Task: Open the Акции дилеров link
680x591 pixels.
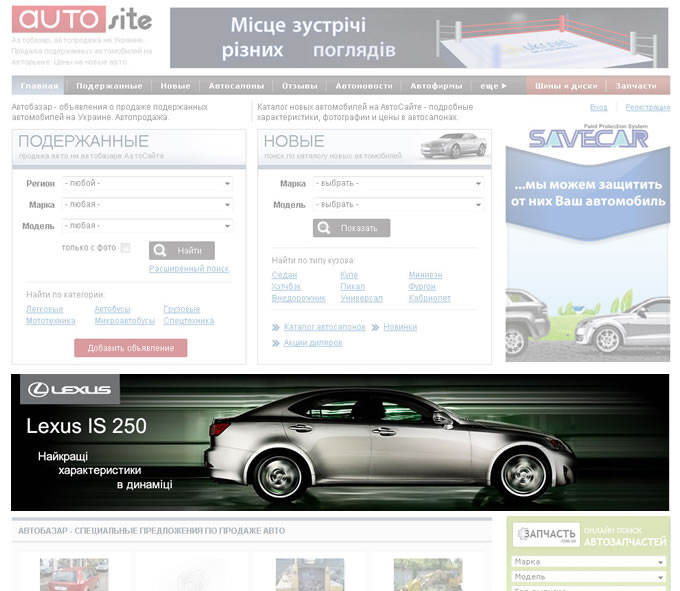Action: 313,343
